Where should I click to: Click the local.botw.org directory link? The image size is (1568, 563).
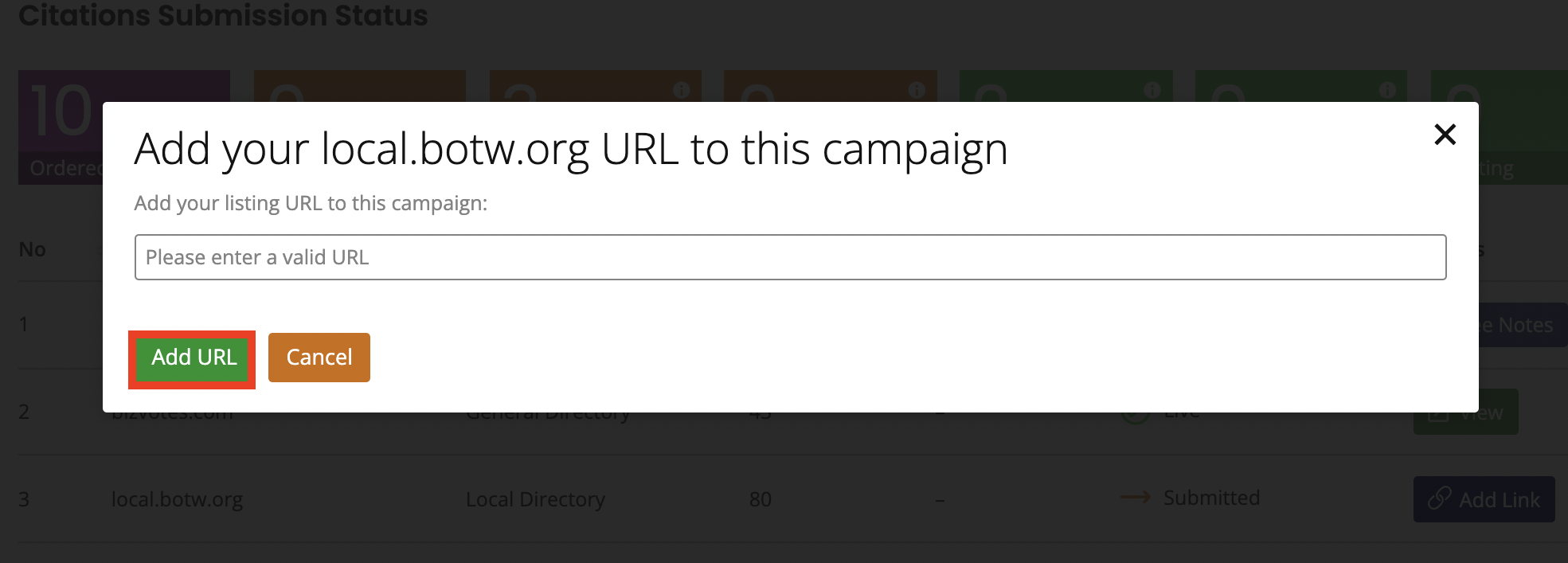[x=178, y=498]
